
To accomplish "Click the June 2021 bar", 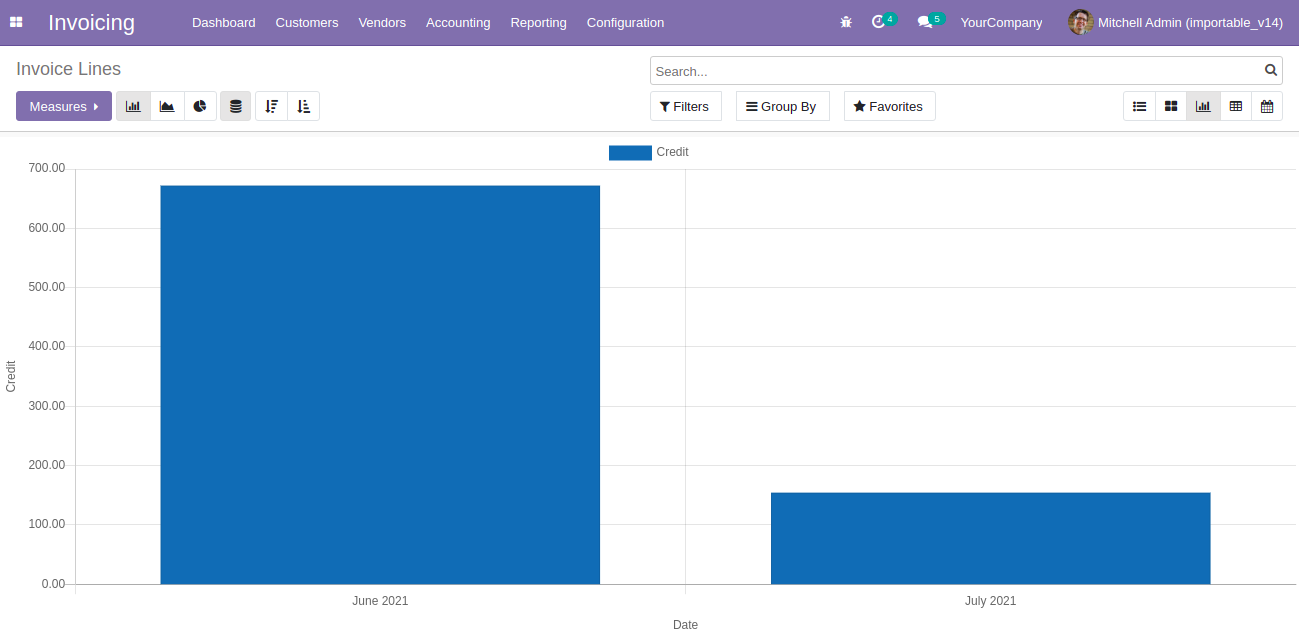I will (380, 384).
